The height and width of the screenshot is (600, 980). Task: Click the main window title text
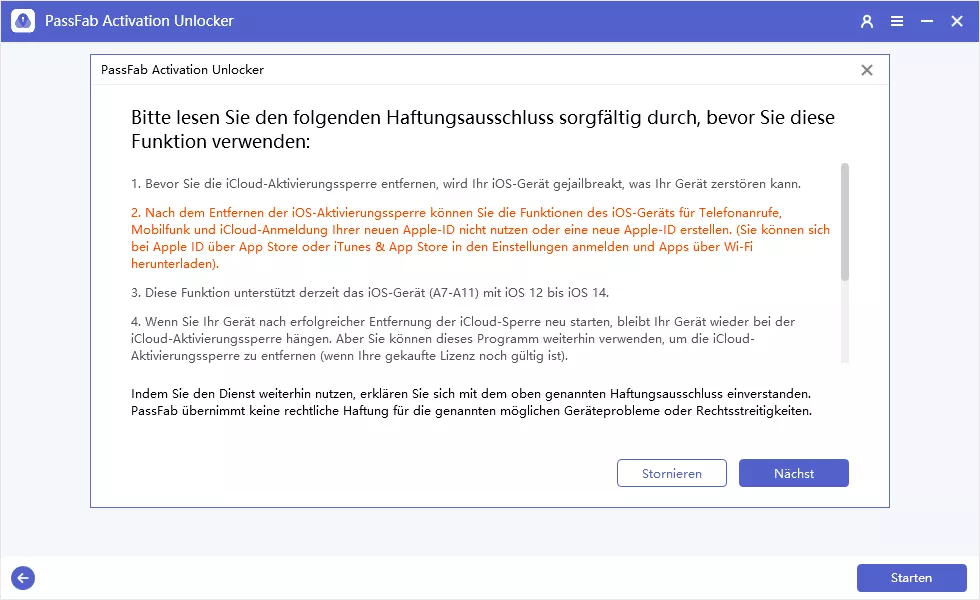point(139,21)
